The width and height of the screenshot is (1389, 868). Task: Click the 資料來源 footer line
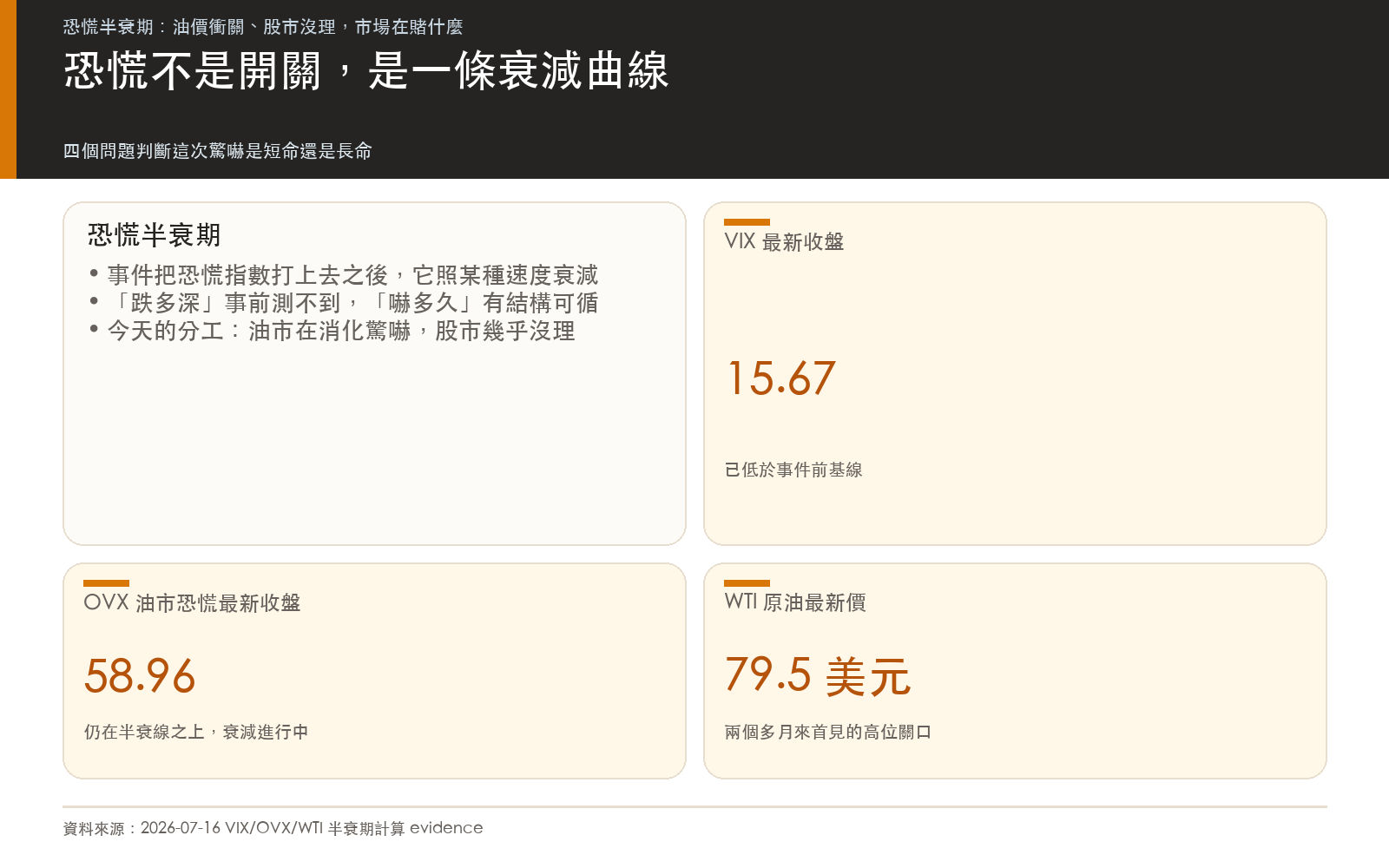(x=273, y=828)
